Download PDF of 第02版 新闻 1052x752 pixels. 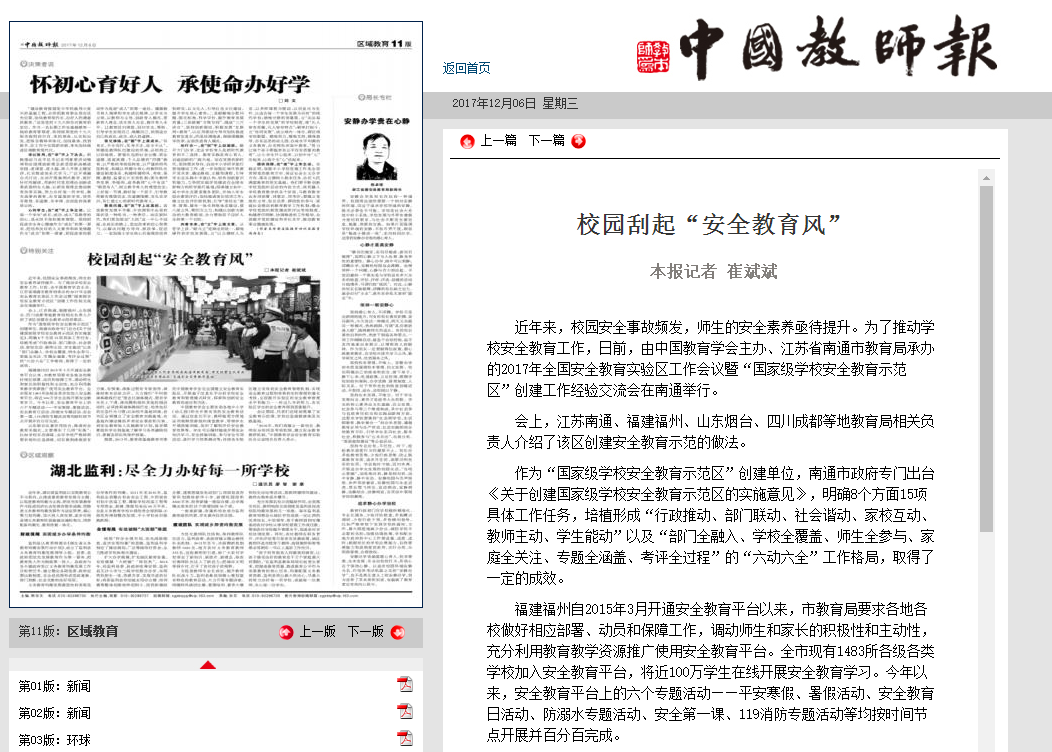pos(405,713)
